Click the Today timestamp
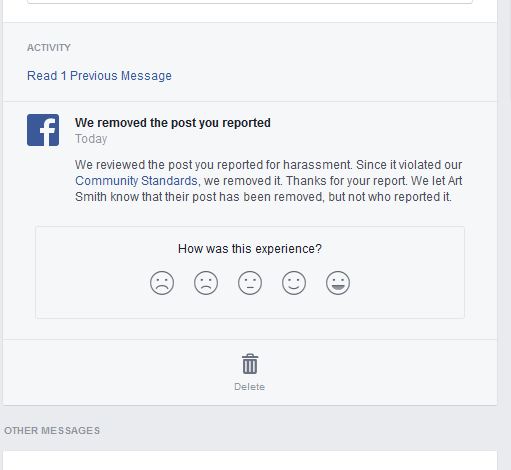The width and height of the screenshot is (511, 470). (91, 139)
